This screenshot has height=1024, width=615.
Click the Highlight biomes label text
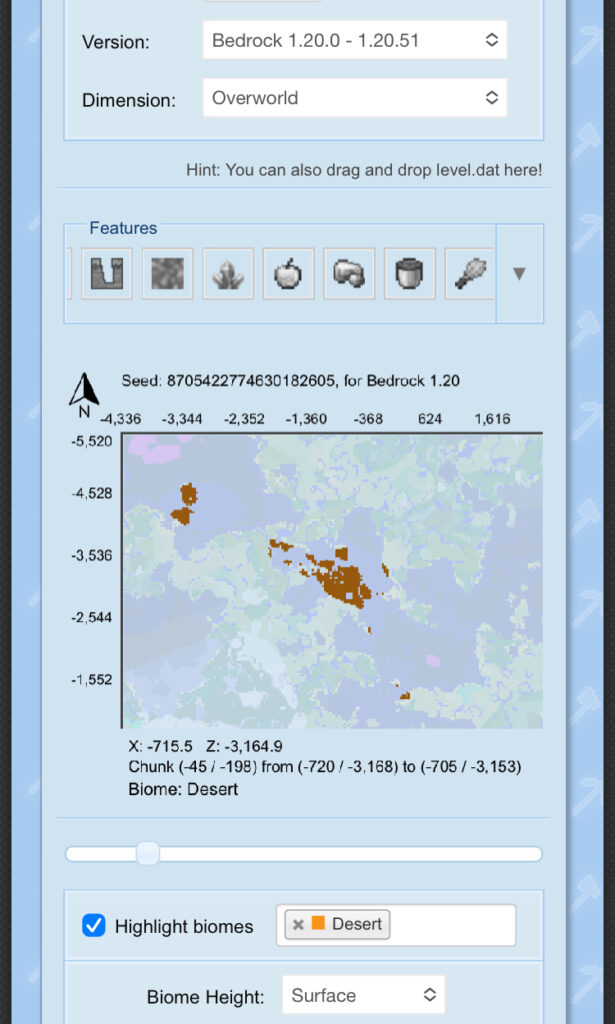[184, 927]
